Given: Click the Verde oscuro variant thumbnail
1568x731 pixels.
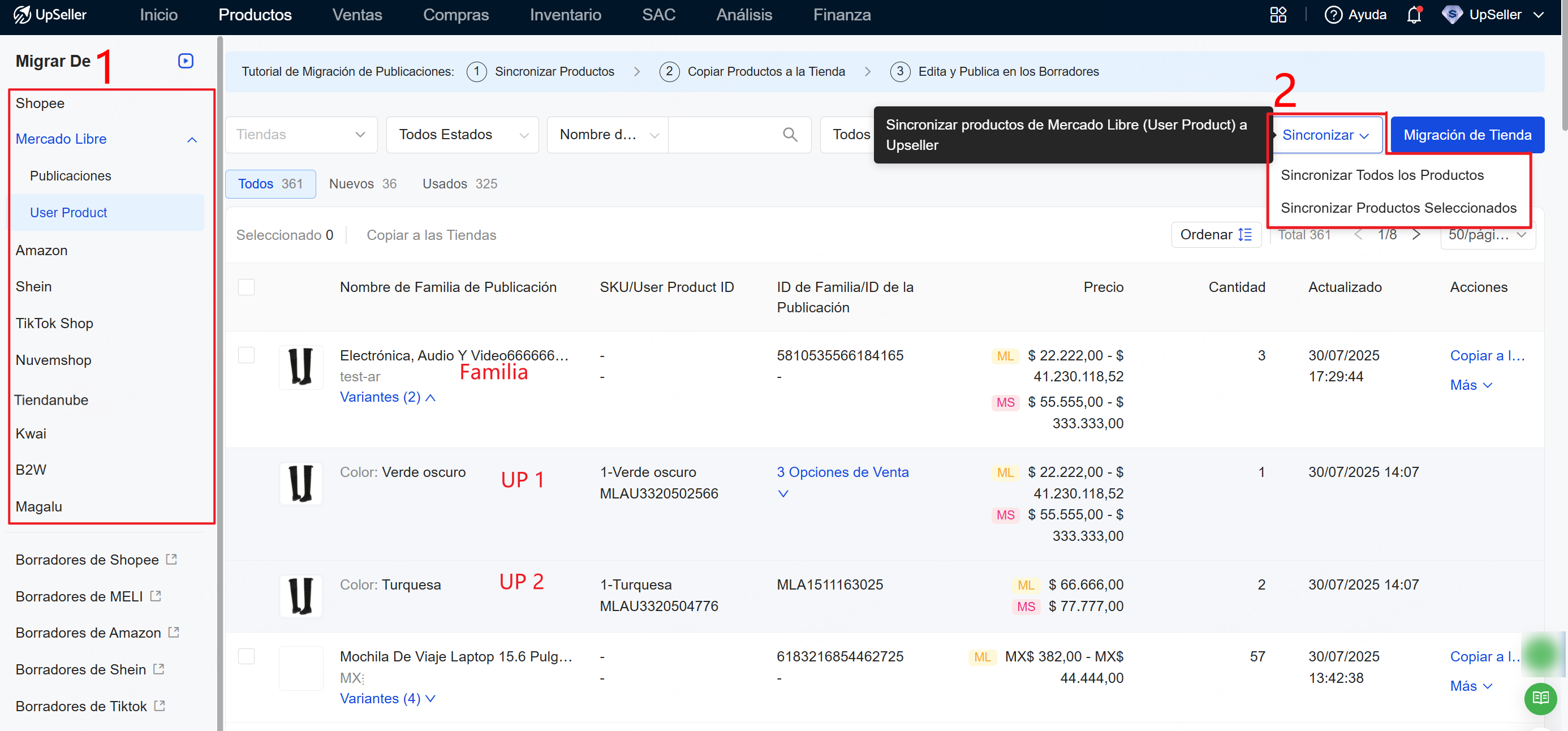Looking at the screenshot, I should click(301, 484).
